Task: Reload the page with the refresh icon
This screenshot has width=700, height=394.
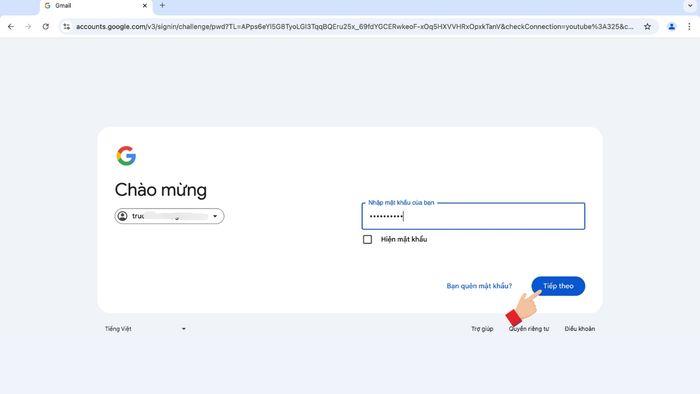Action: point(46,27)
